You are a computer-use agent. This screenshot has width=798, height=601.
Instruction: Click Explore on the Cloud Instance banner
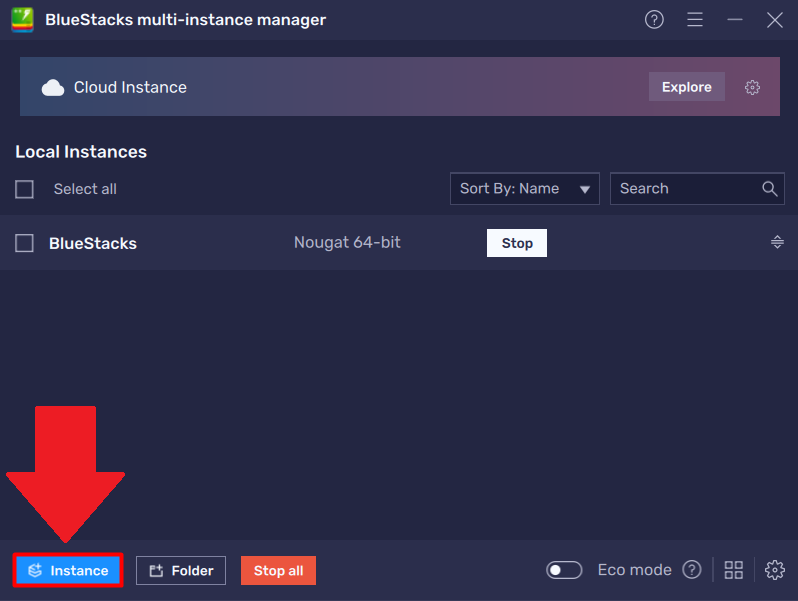(x=686, y=87)
